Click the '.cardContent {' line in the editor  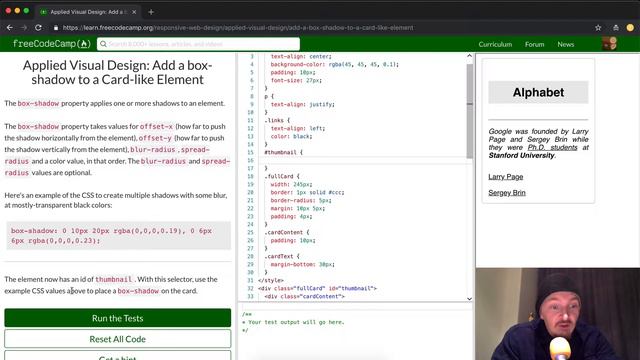[x=287, y=232]
